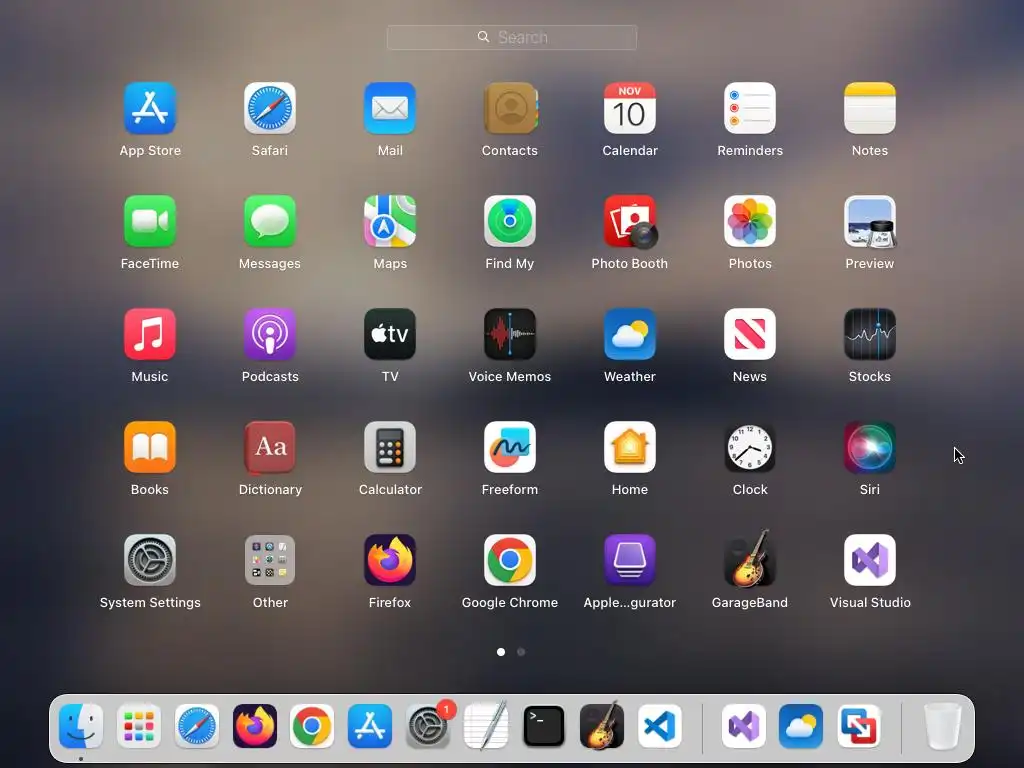Image resolution: width=1024 pixels, height=768 pixels.
Task: Open Chrome from the Dock
Action: [312, 726]
